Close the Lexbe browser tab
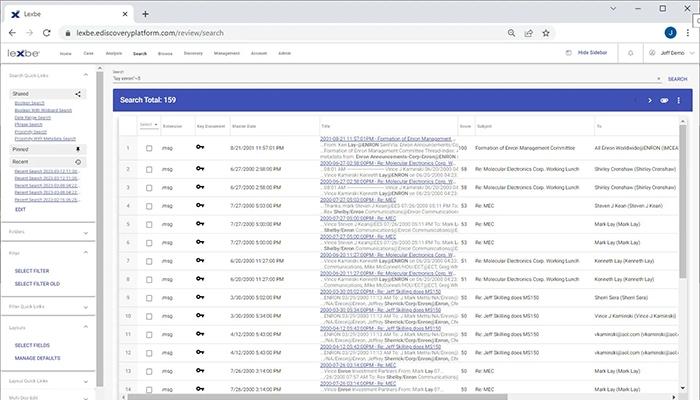 125,14
